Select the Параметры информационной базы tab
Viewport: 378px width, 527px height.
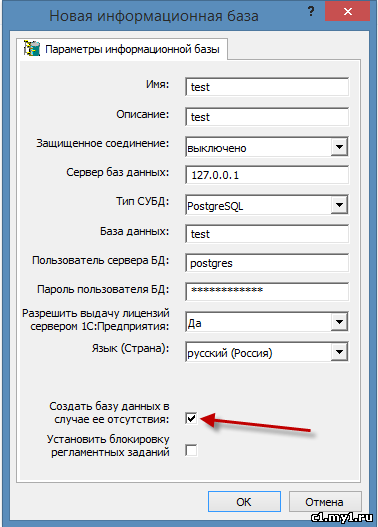pos(123,49)
